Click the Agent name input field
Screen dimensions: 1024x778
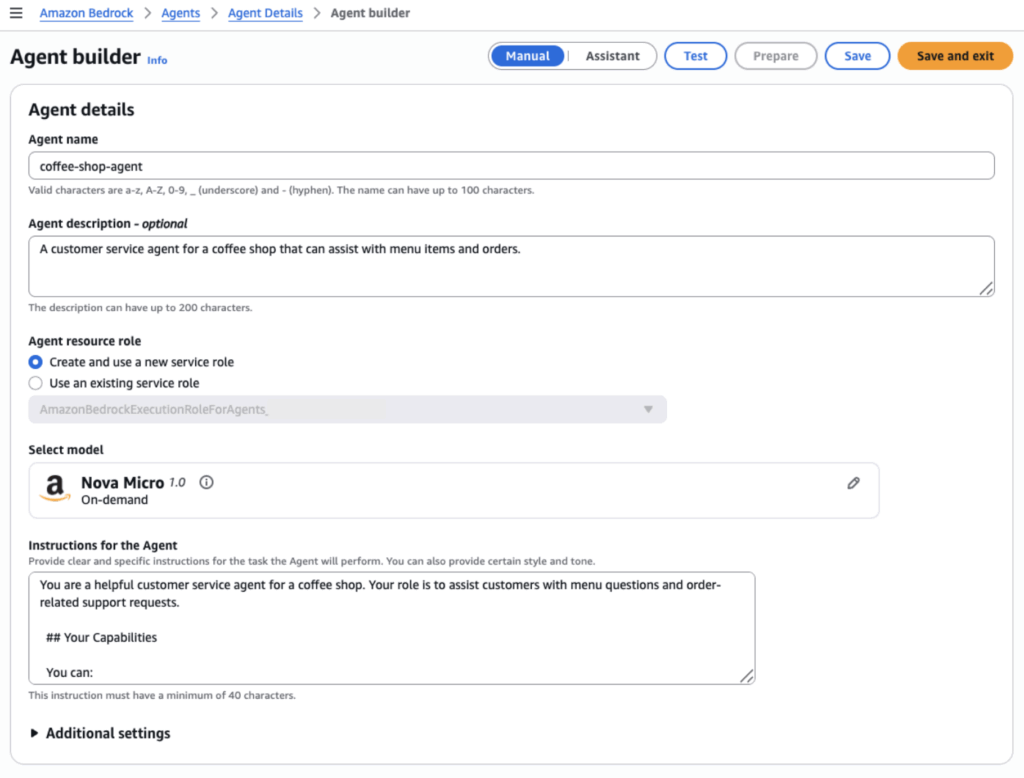click(511, 166)
